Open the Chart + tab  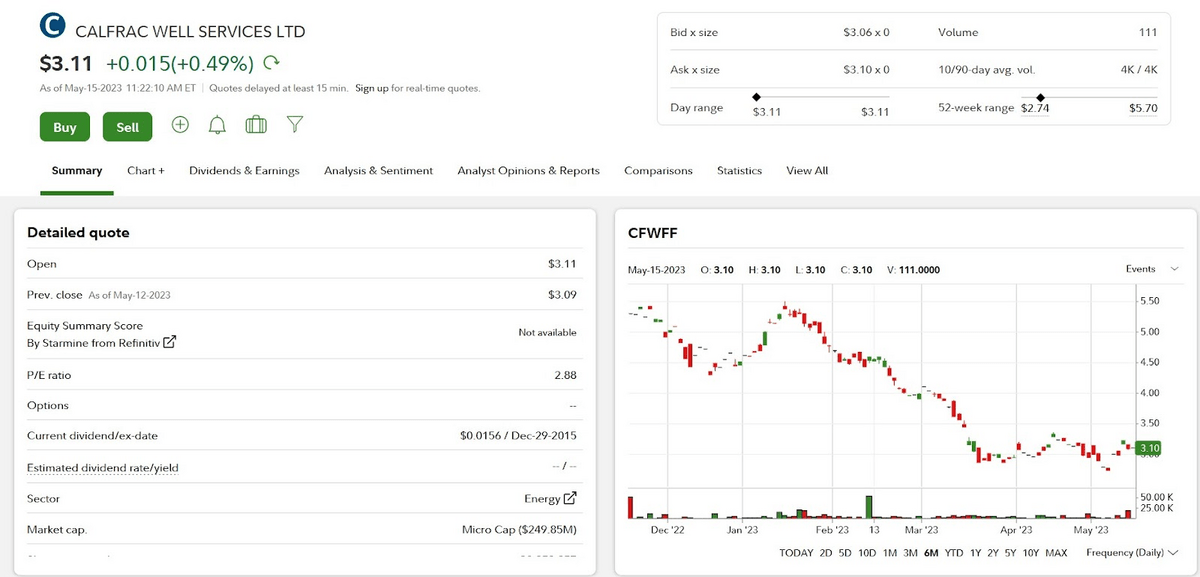tap(146, 171)
